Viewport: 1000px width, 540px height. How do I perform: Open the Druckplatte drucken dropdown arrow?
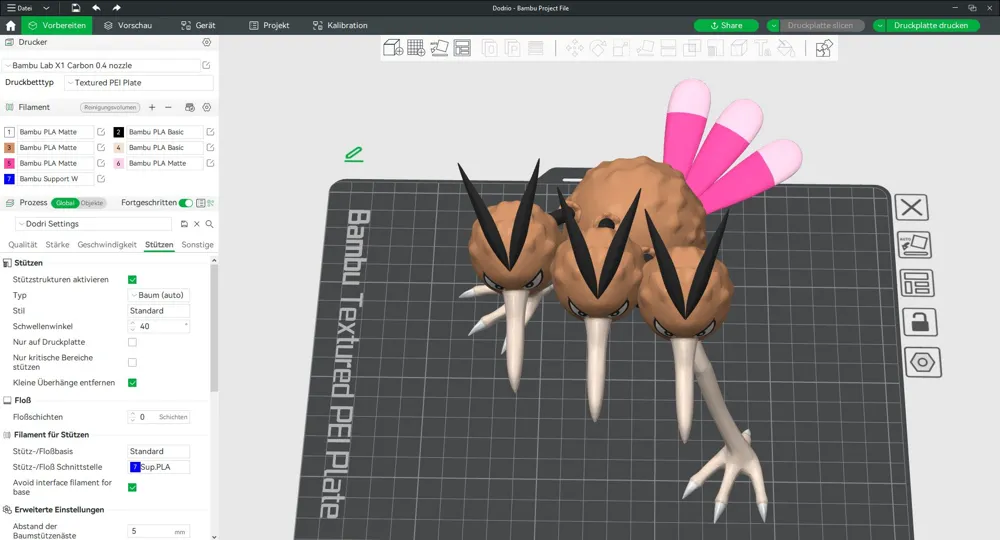pos(879,26)
